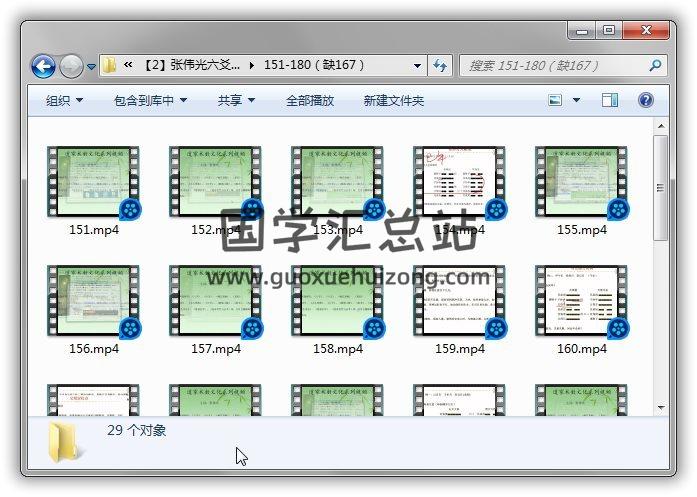Click the 155.mp4 file name label

click(582, 230)
